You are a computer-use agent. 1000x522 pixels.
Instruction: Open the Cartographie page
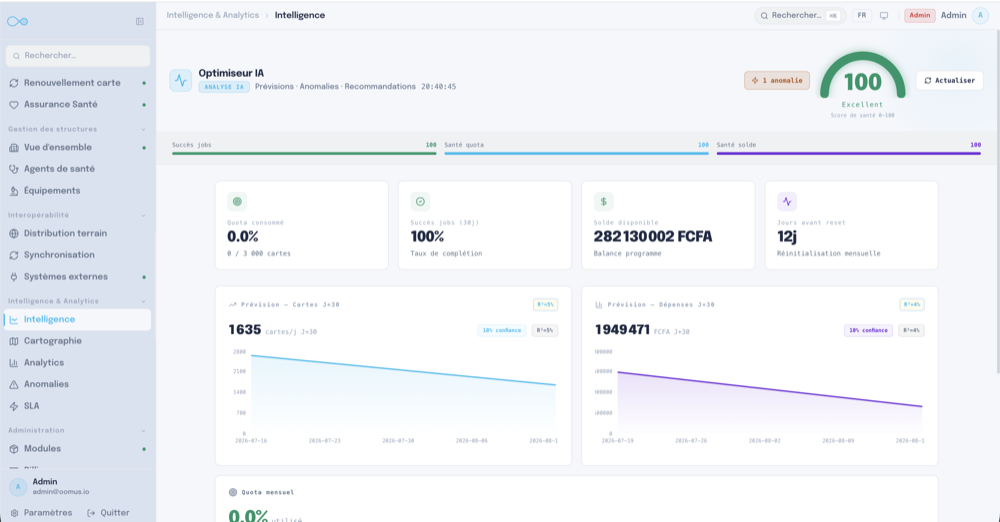[x=77, y=341]
